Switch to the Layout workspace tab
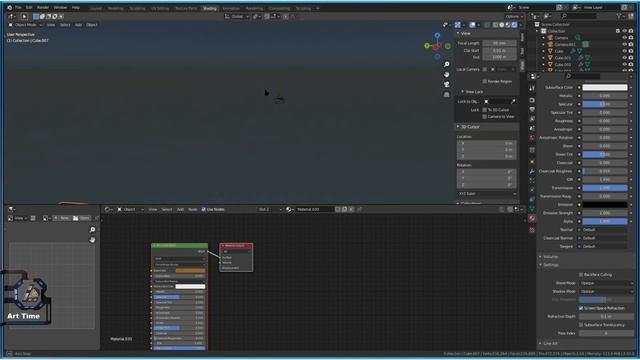Screen dimensions: 640x360 (96, 8)
